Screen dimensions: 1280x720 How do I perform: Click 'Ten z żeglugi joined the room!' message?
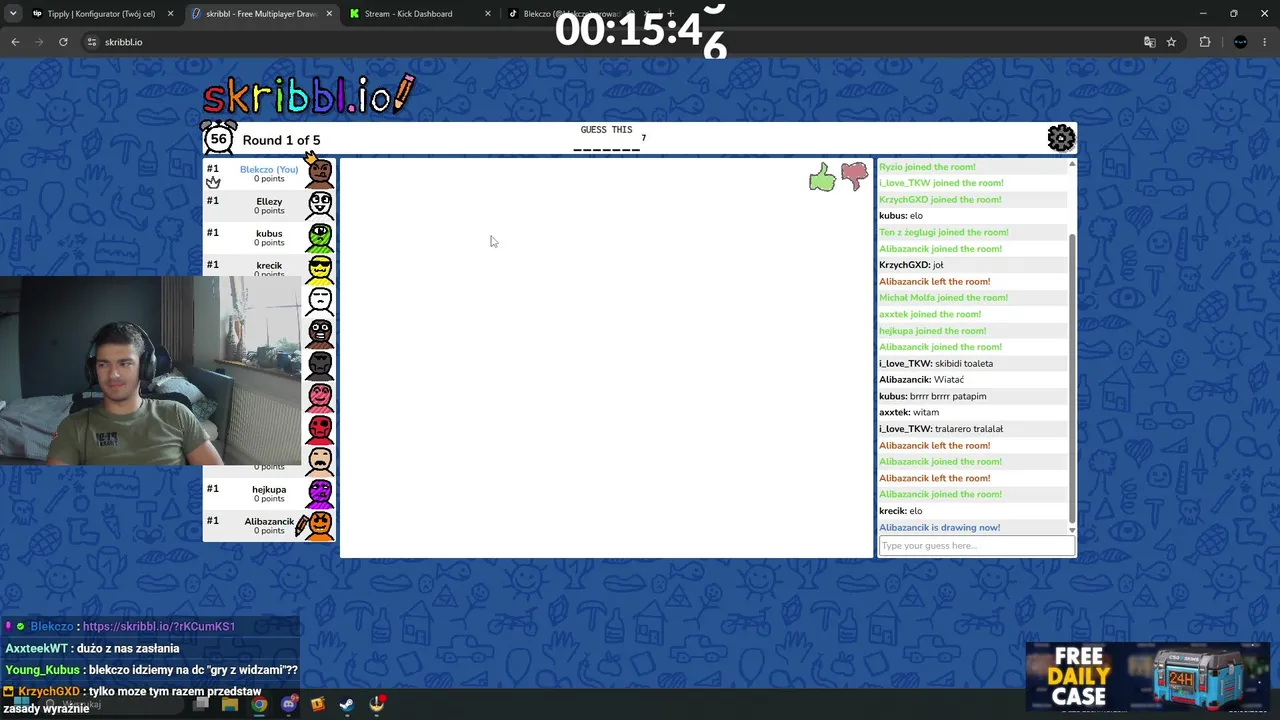click(943, 232)
